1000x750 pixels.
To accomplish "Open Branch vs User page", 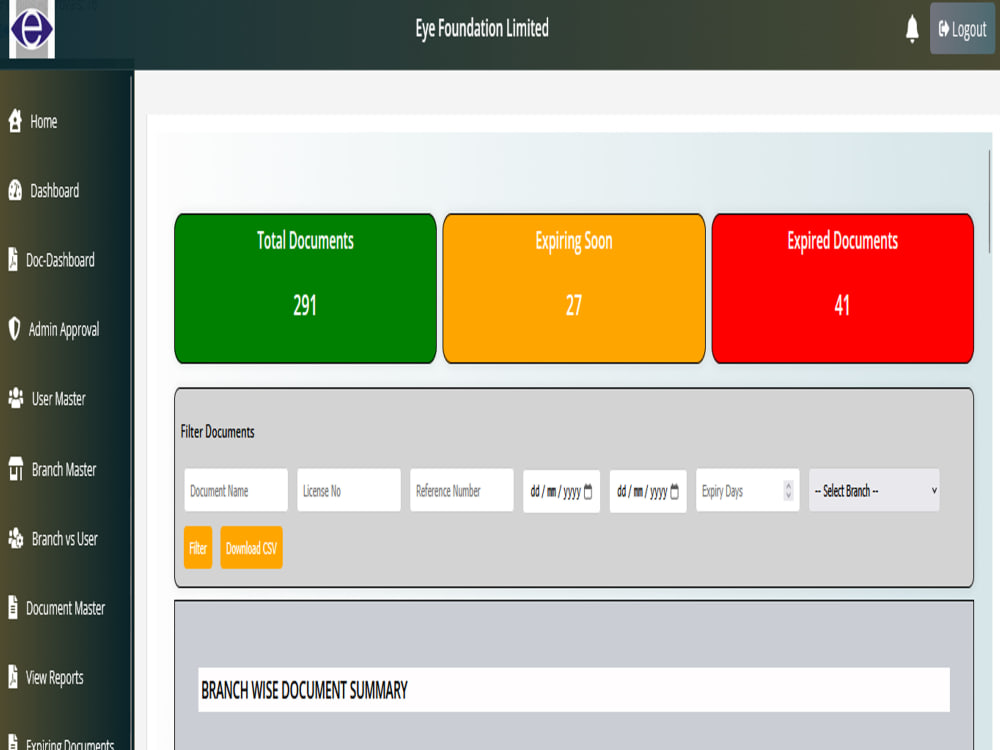I will pyautogui.click(x=64, y=539).
